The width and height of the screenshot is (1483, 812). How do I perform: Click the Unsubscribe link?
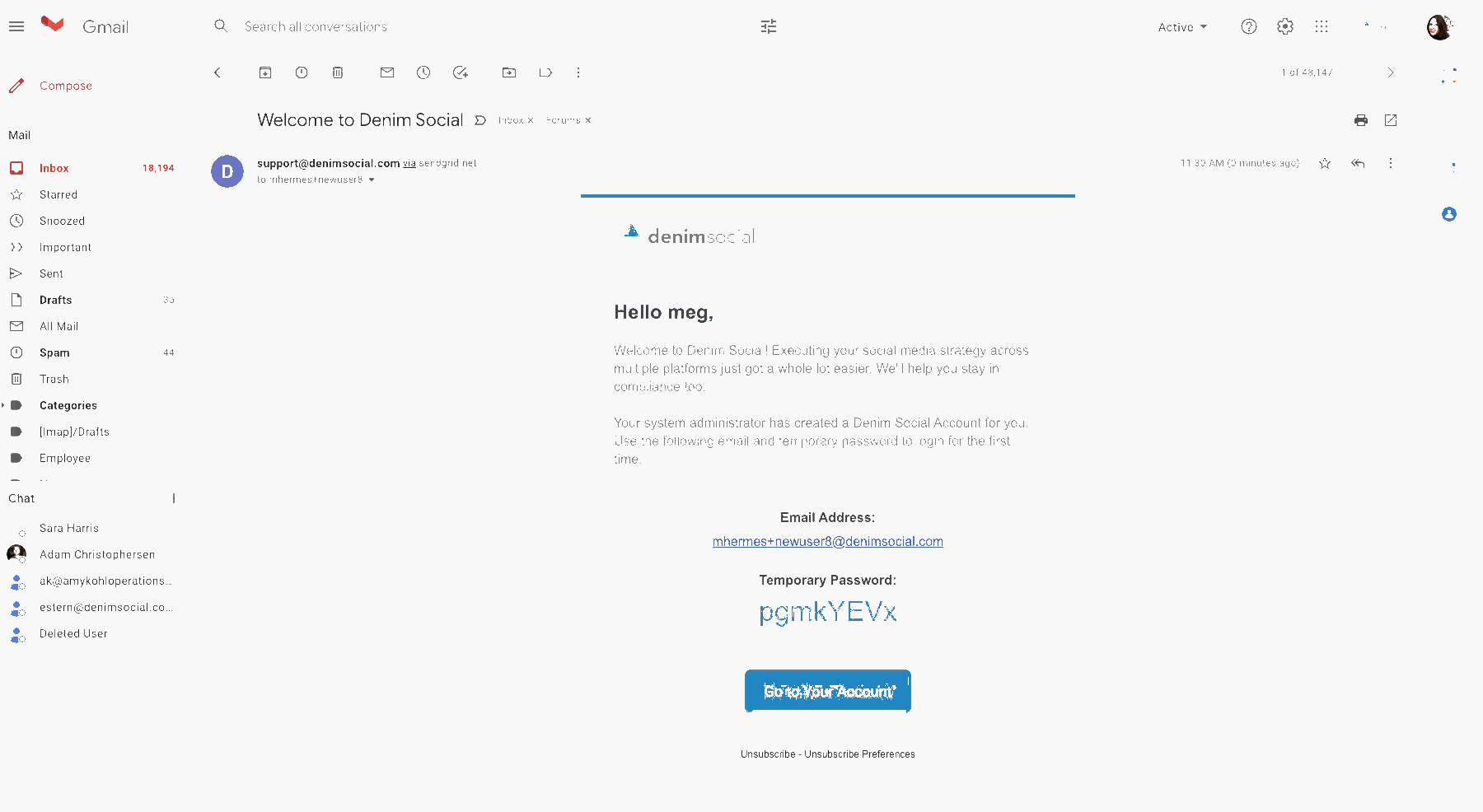768,754
